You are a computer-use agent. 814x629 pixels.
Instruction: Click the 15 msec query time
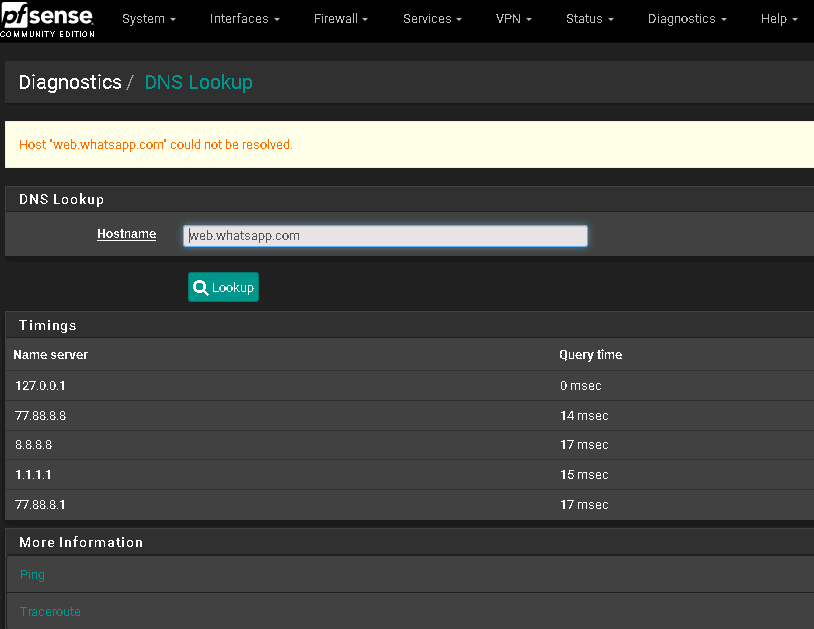584,475
